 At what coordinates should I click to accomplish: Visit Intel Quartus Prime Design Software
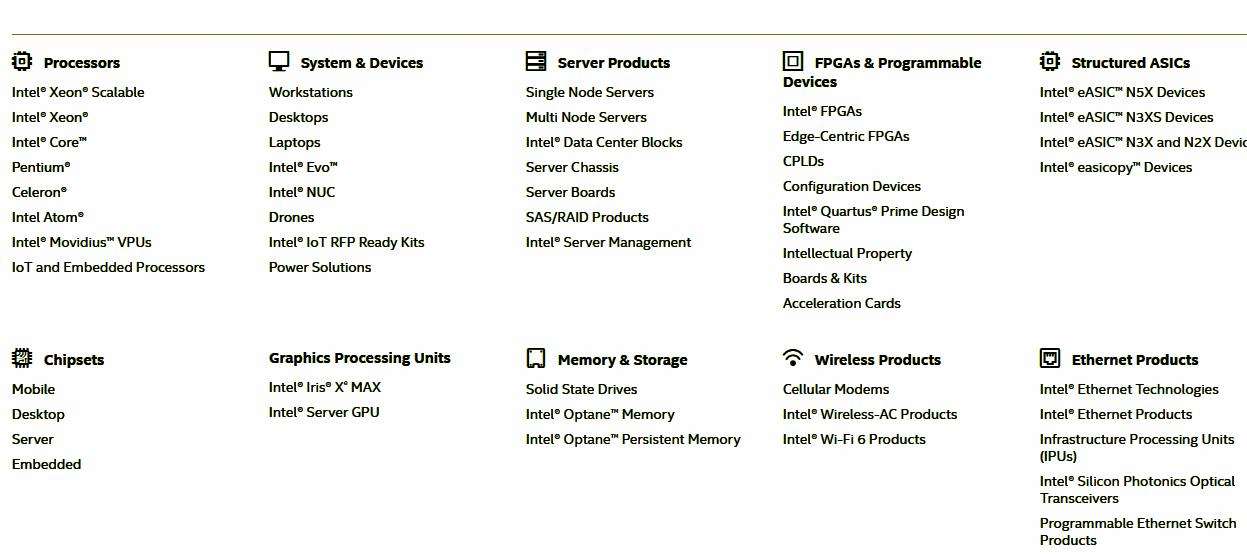[x=873, y=219]
